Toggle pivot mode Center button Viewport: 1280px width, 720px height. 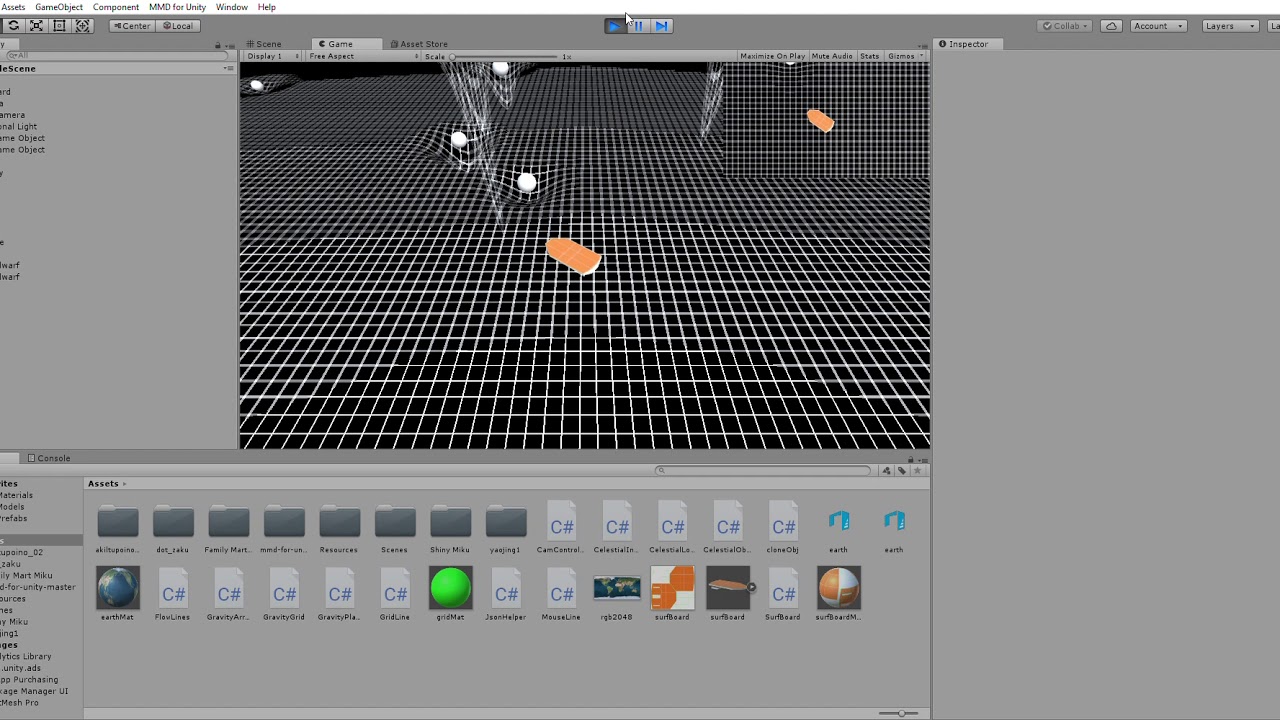(x=132, y=26)
